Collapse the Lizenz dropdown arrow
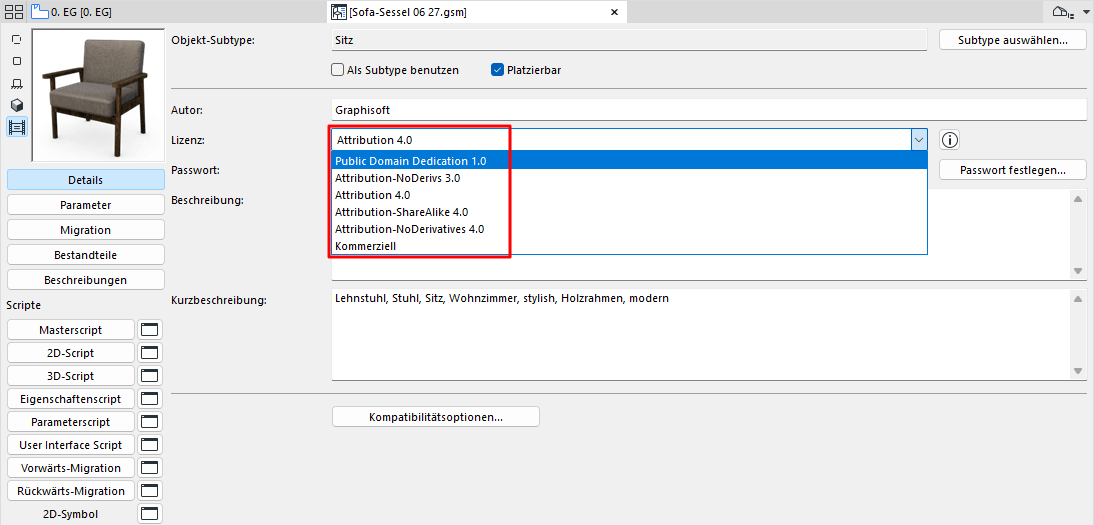Screen dimensions: 1094x525 coord(919,140)
